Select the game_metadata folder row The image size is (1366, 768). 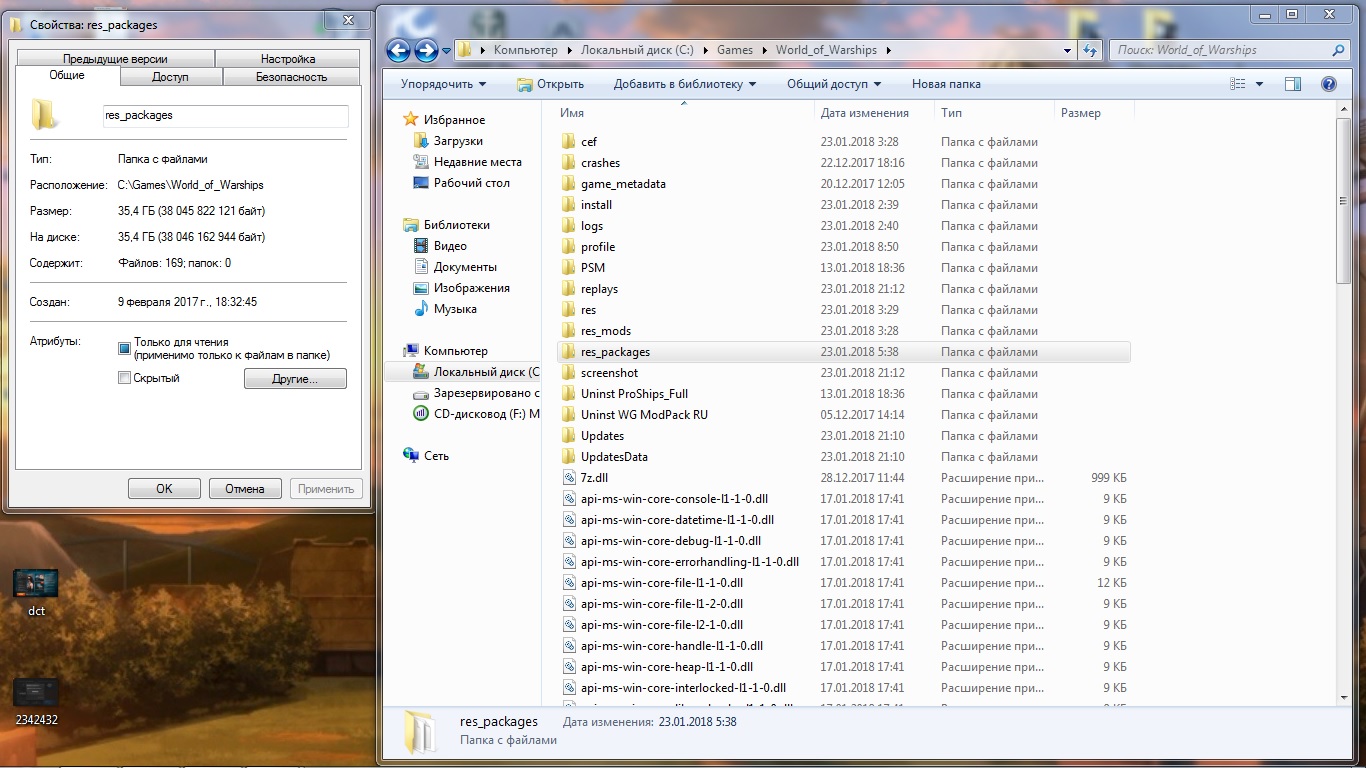point(843,184)
